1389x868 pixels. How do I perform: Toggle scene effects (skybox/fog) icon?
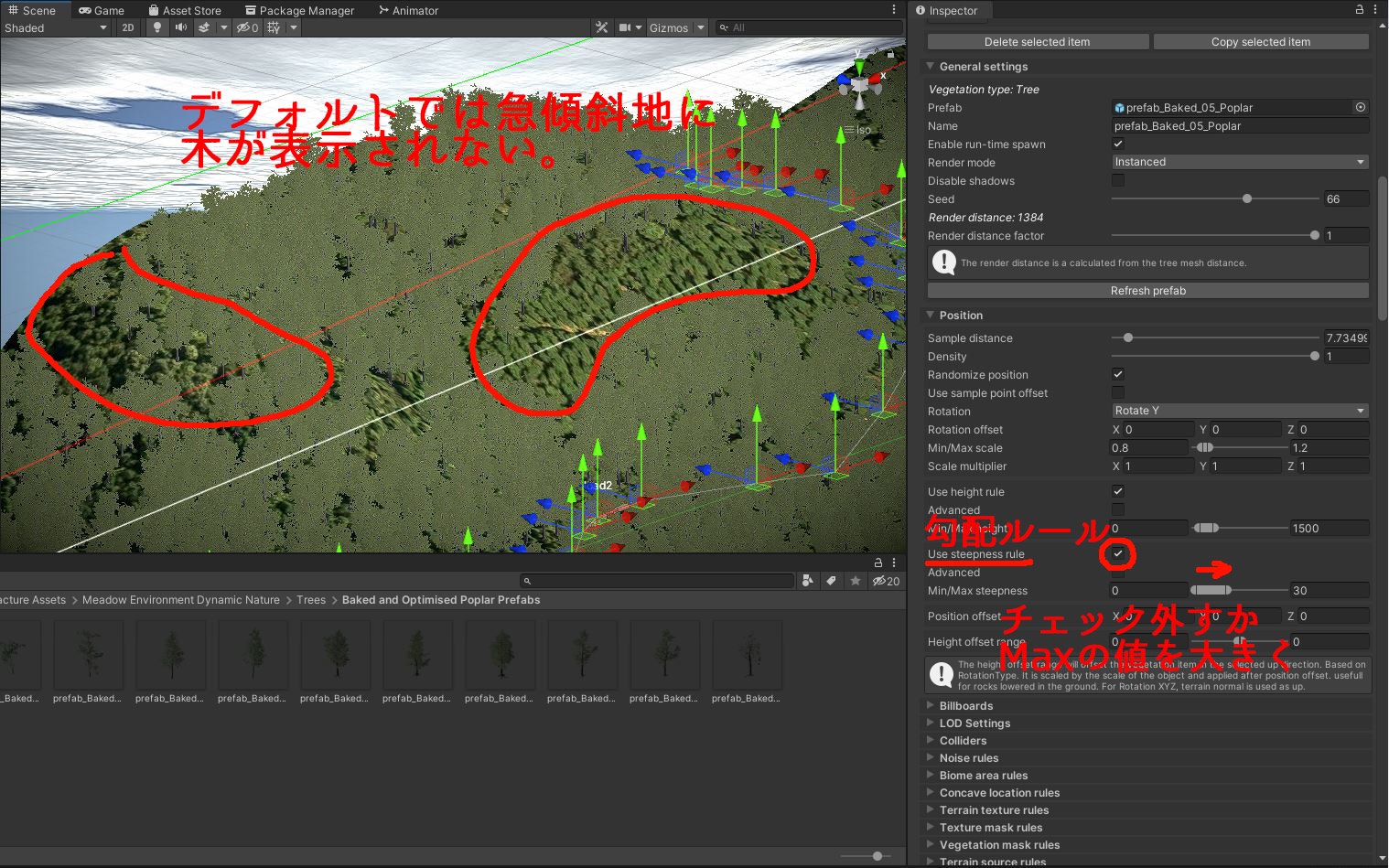tap(204, 27)
